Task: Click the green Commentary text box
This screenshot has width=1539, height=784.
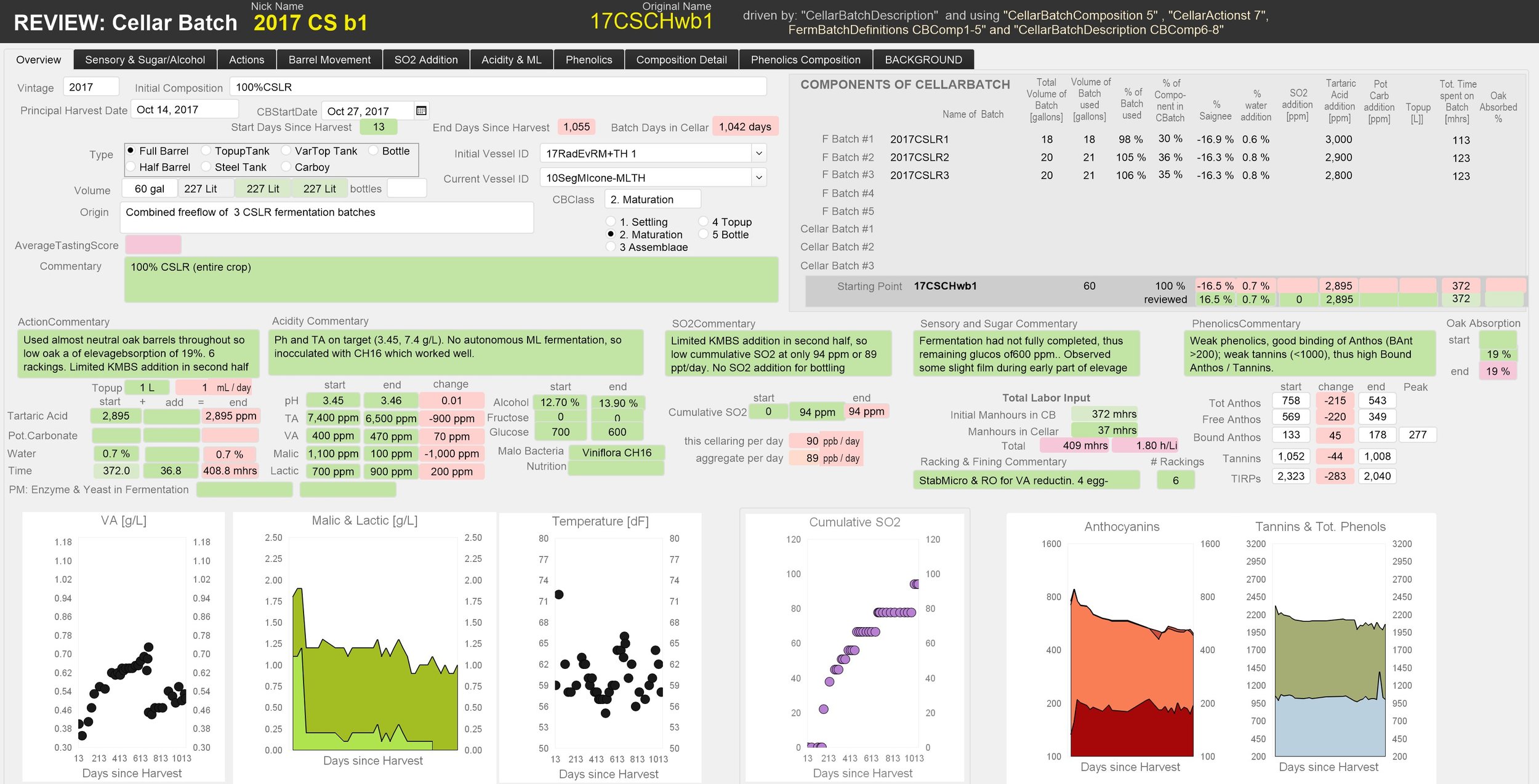Action: pos(451,280)
